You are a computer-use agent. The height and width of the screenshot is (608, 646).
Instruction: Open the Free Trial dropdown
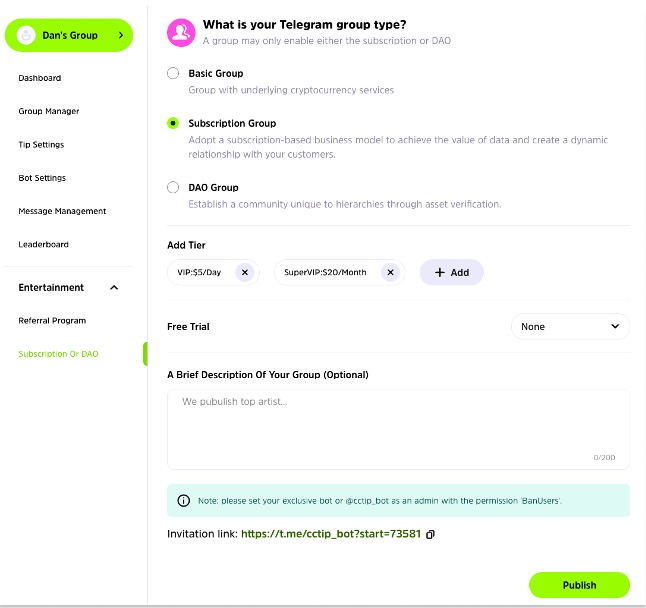click(x=570, y=326)
